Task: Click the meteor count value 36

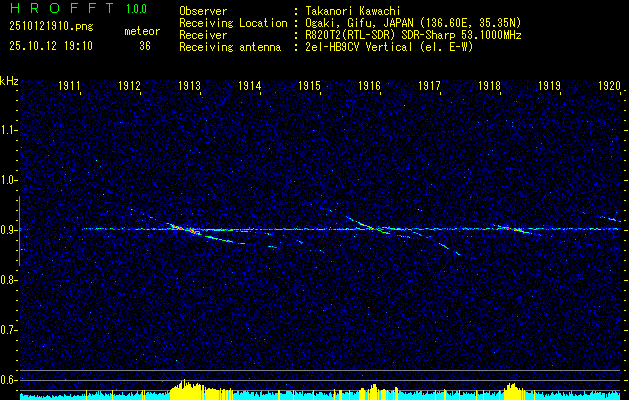Action: 145,46
